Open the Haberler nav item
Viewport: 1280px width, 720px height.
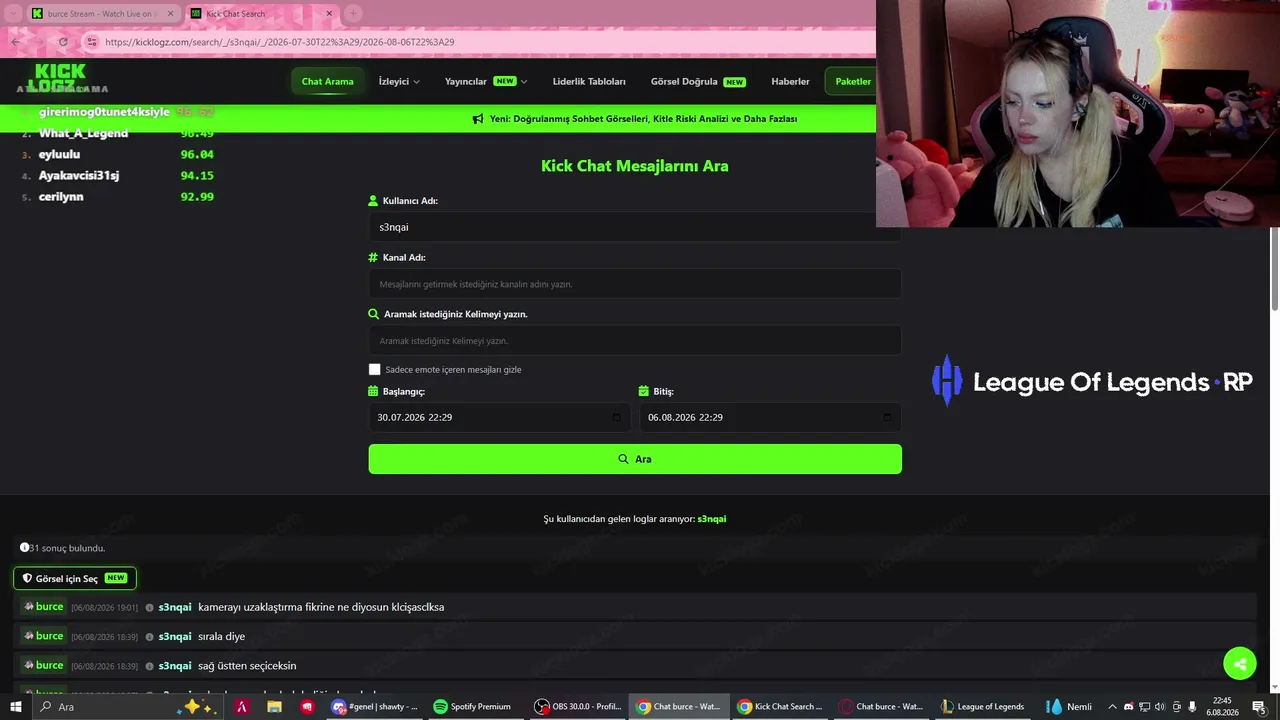[x=790, y=82]
